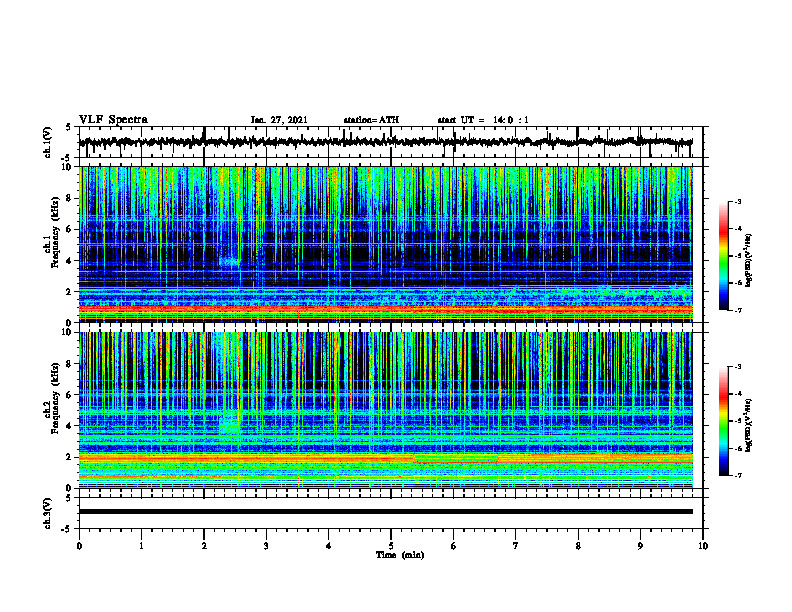
Task: Click the "-7" label on ch.1 color bar
Action: coord(737,310)
